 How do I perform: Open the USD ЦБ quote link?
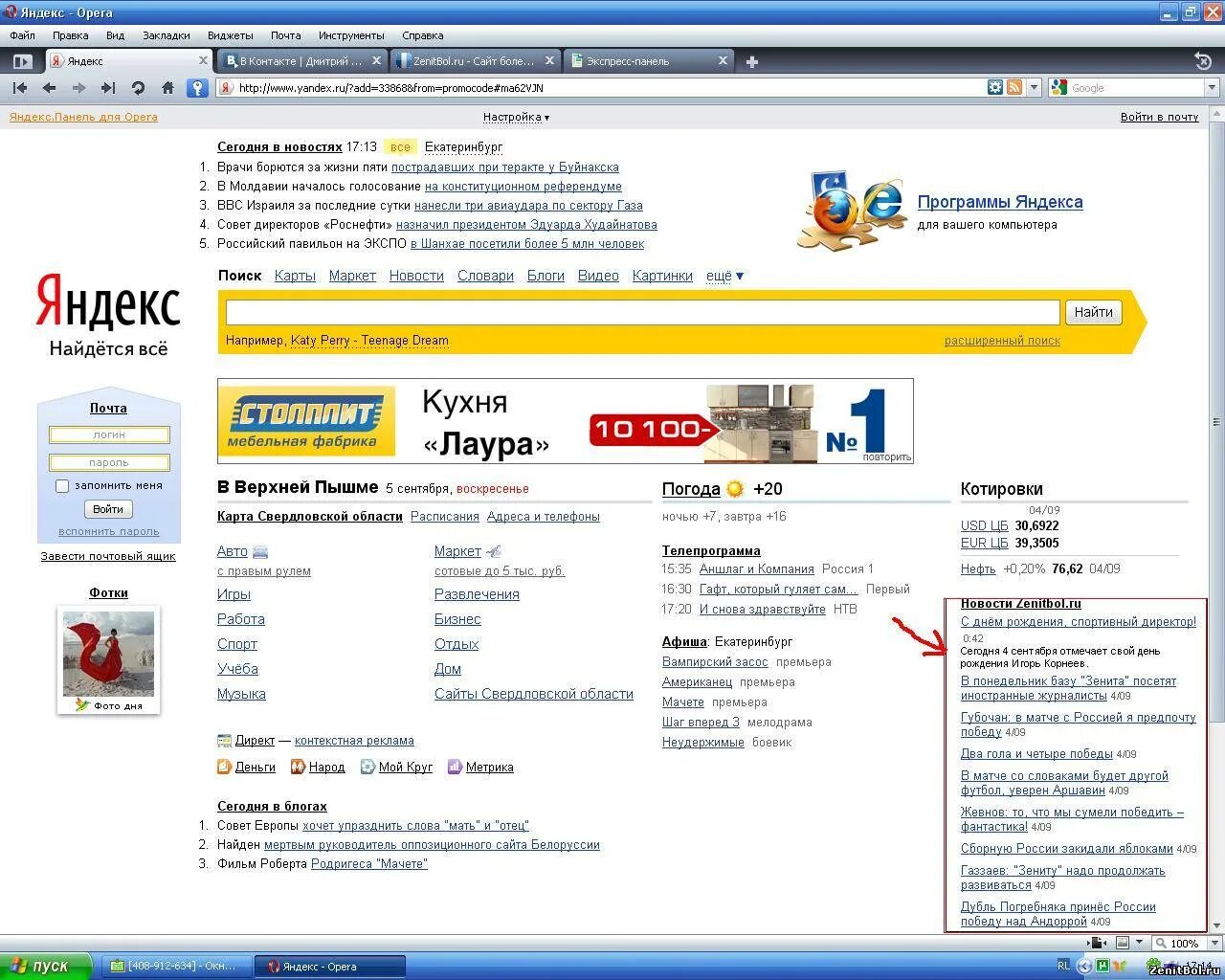point(984,525)
